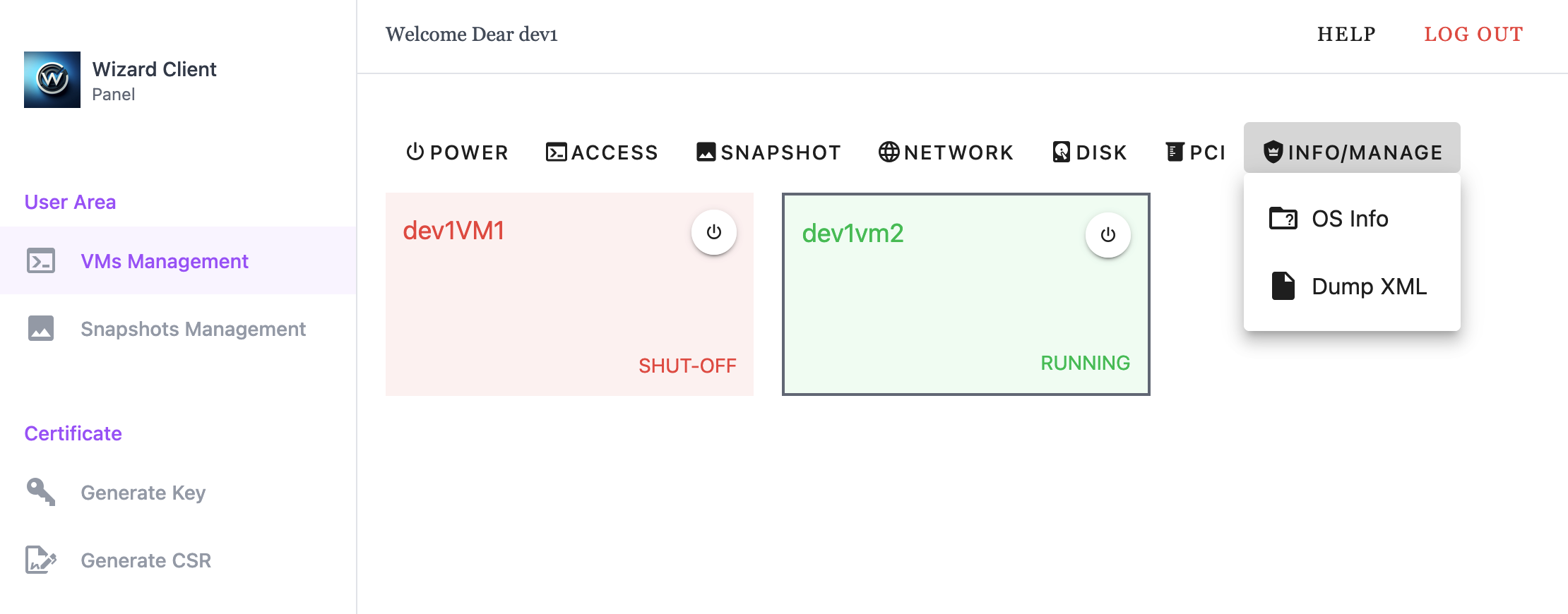
Task: Open the SNAPSHOT dropdown menu
Action: pos(768,152)
